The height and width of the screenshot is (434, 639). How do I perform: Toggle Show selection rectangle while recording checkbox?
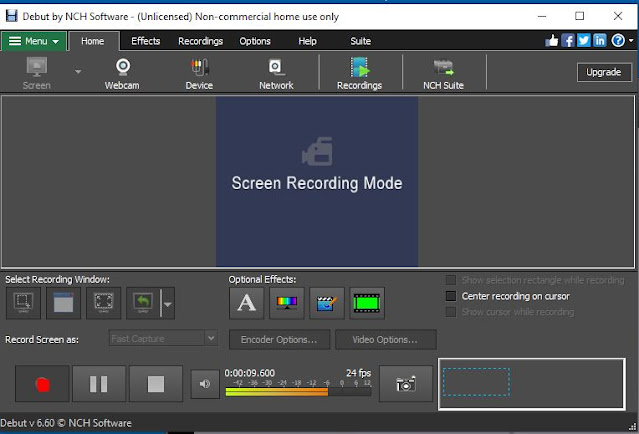(451, 280)
